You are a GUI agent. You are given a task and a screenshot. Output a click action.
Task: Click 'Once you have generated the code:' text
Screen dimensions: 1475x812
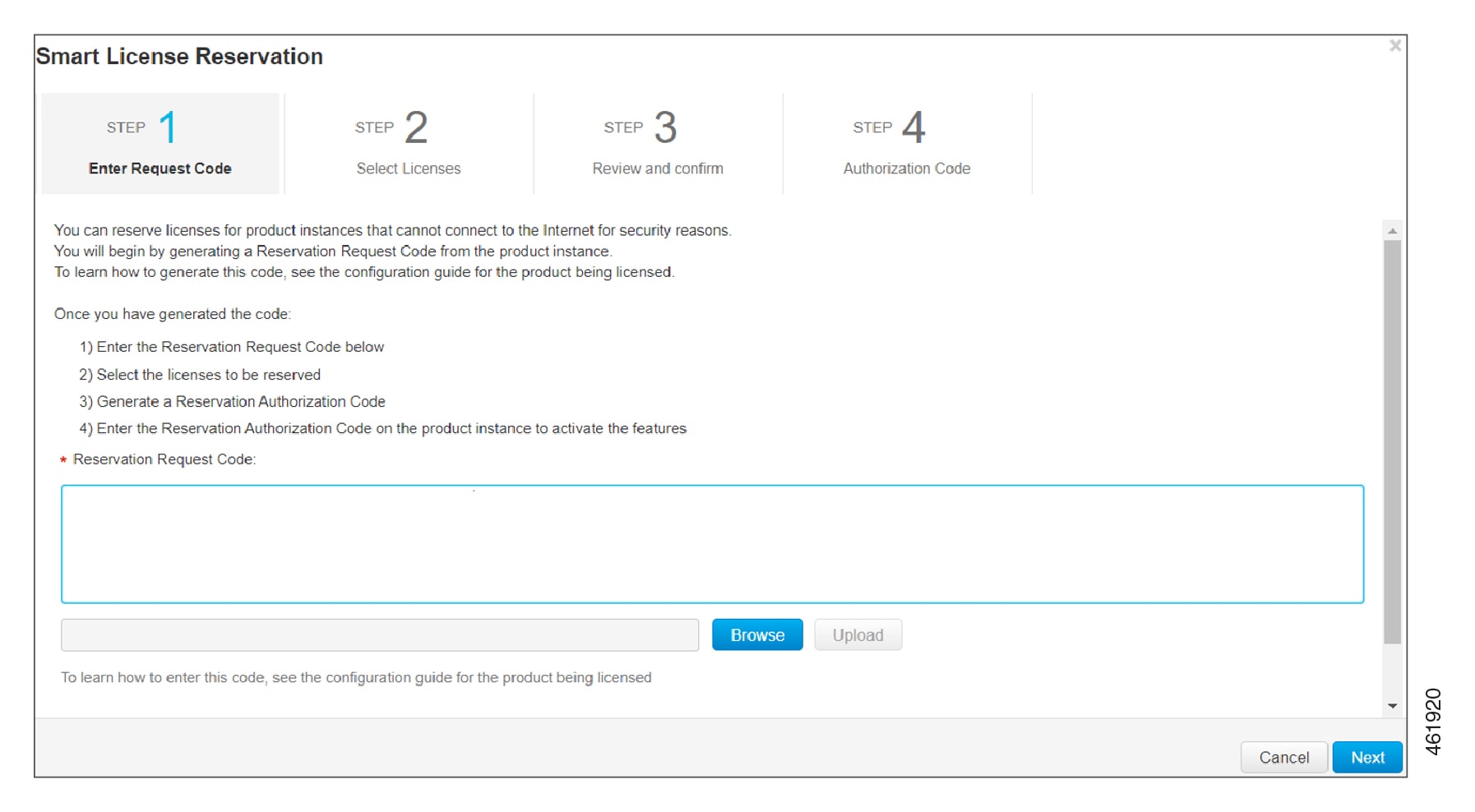pos(173,314)
